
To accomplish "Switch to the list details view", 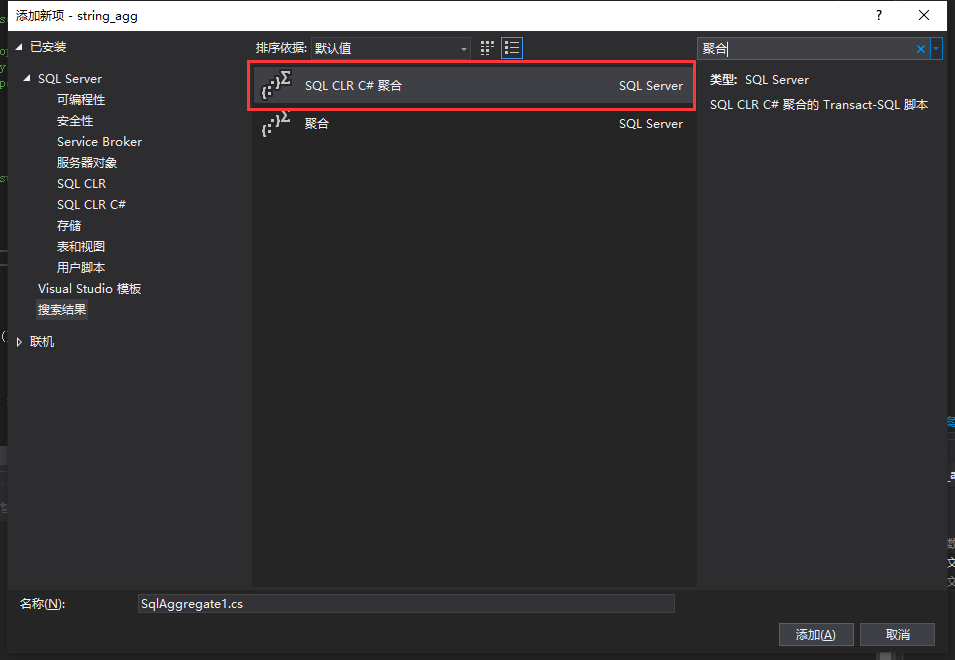I will (512, 48).
